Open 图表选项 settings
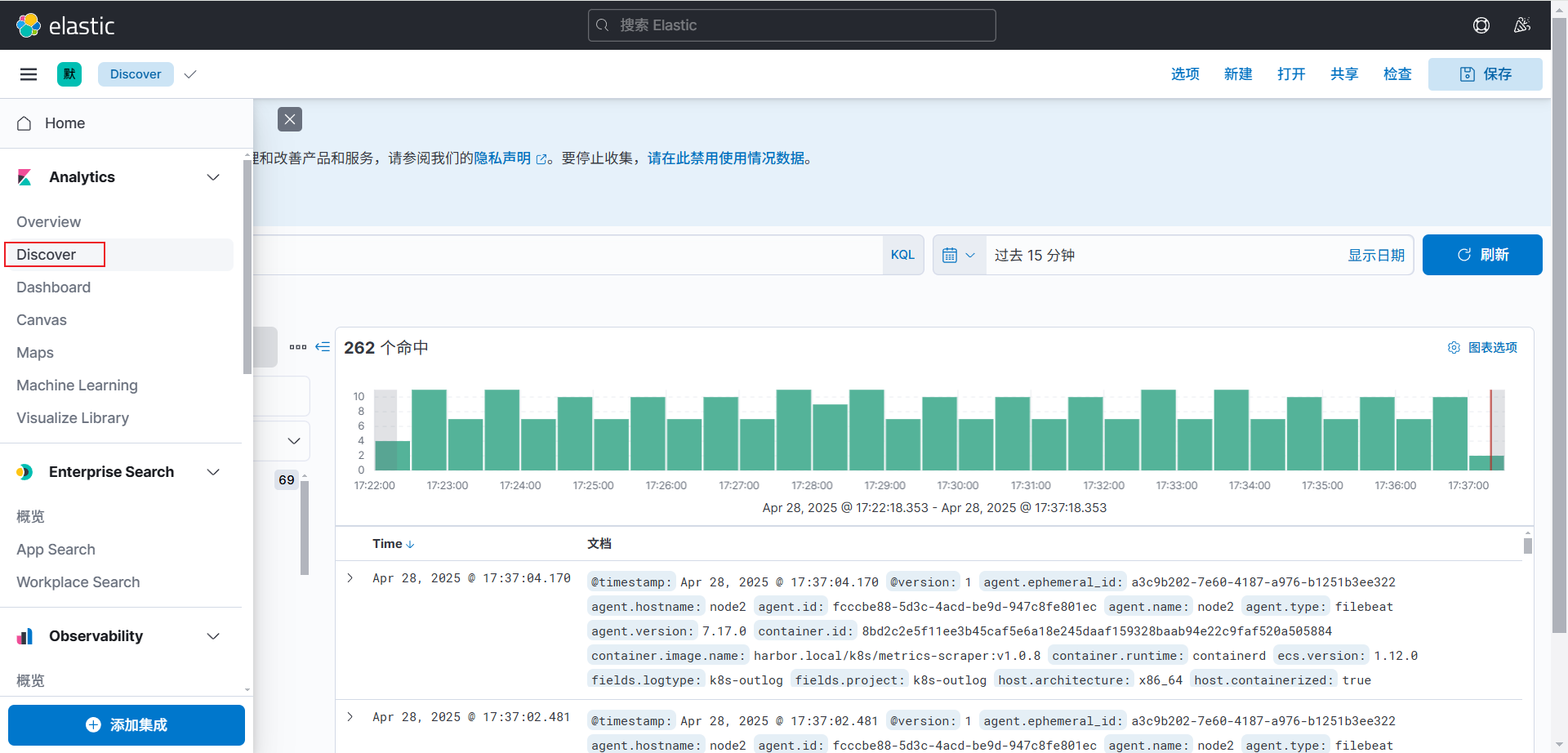The image size is (1568, 753). (x=1482, y=347)
